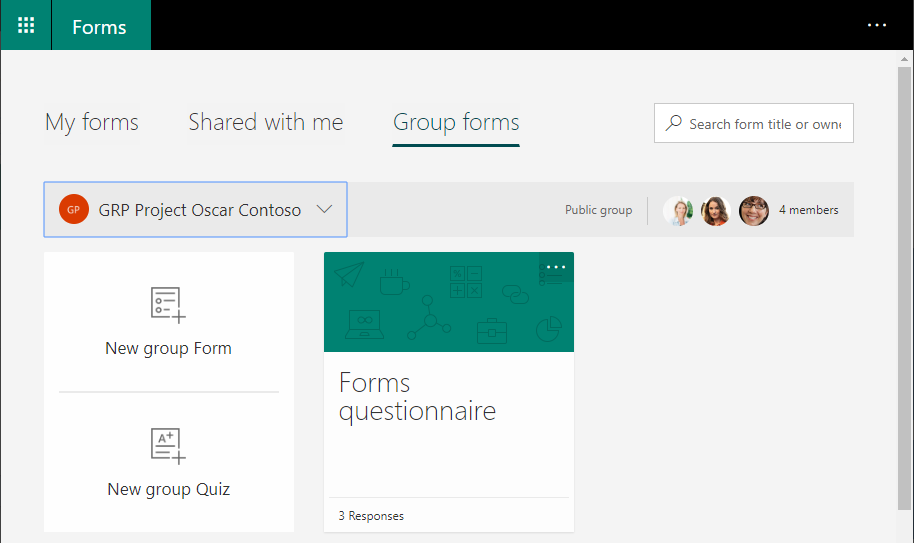This screenshot has height=543, width=914.
Task: Click the Forms app title link
Action: 99,26
